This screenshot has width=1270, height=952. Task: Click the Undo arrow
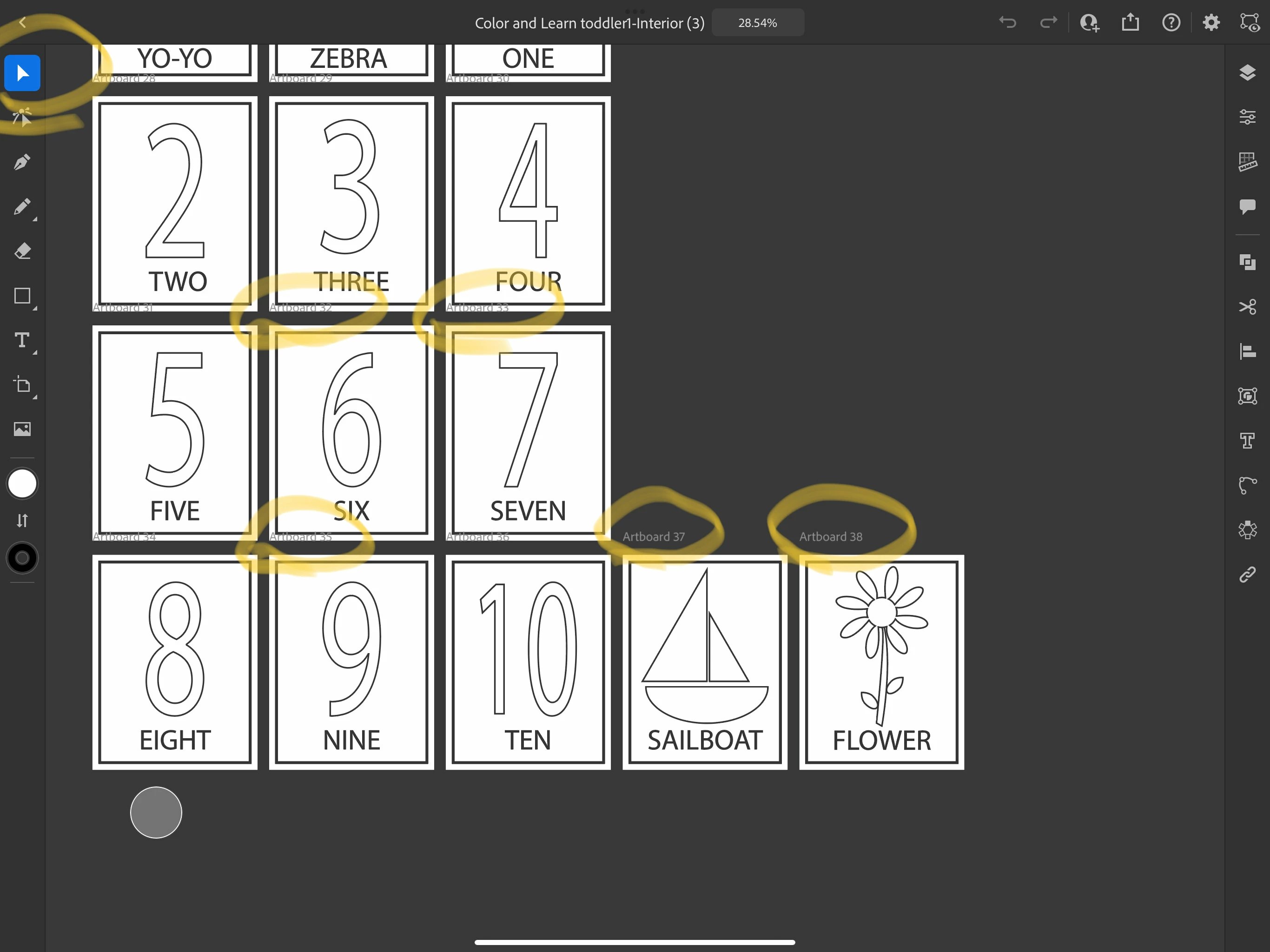pos(1008,22)
